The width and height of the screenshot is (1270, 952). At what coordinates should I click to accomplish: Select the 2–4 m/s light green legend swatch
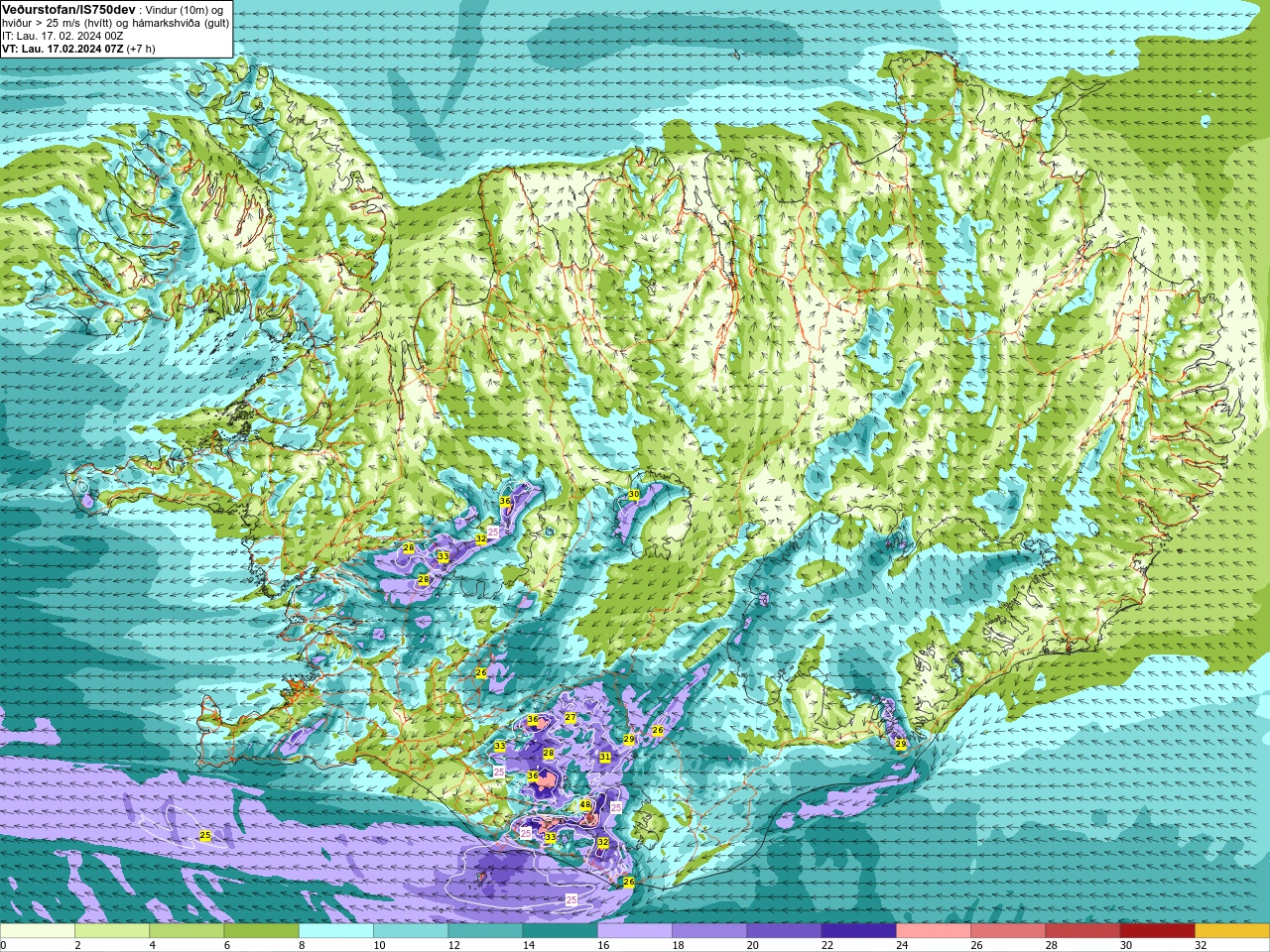coord(112,931)
